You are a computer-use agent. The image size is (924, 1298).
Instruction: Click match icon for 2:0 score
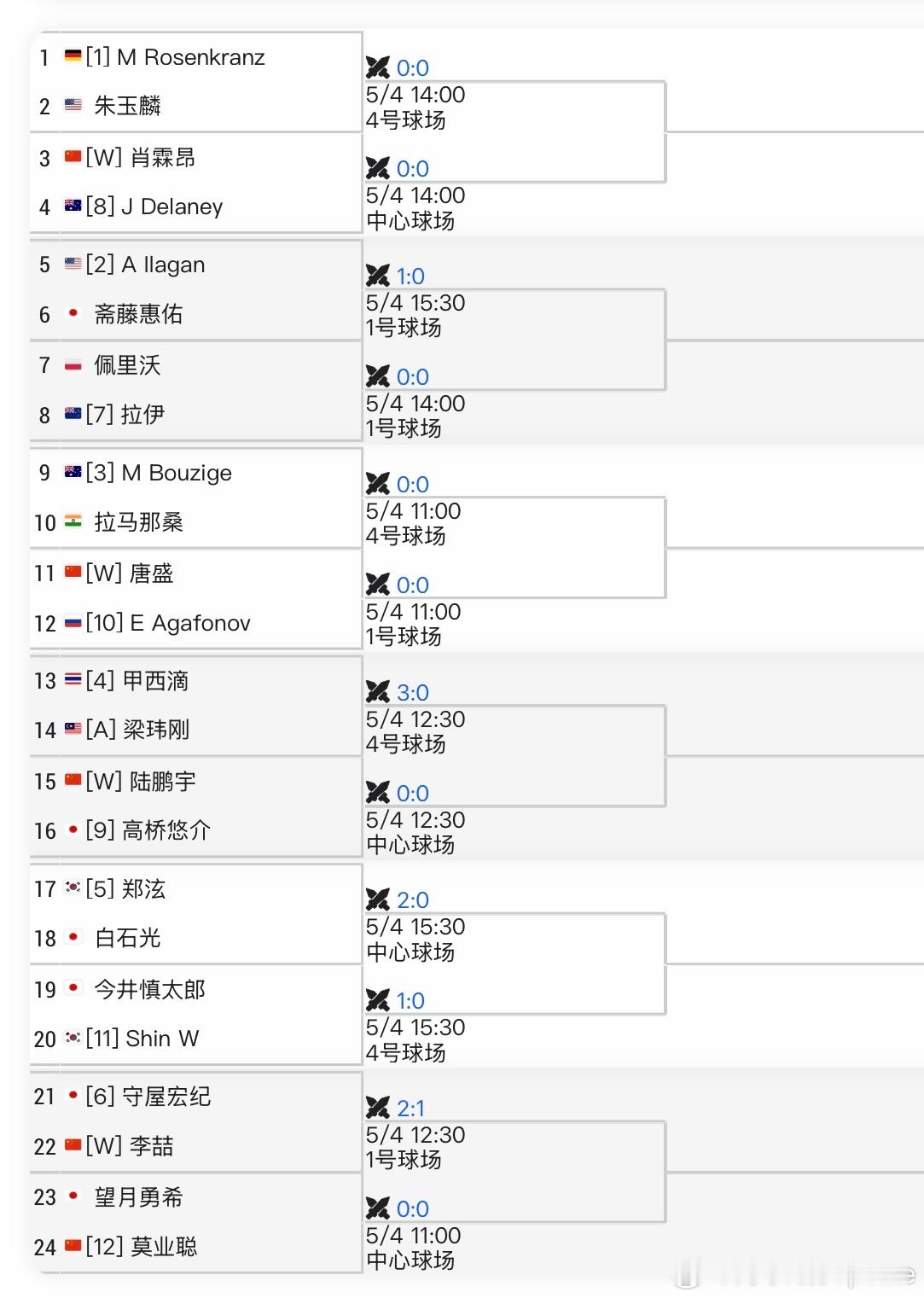[x=377, y=899]
